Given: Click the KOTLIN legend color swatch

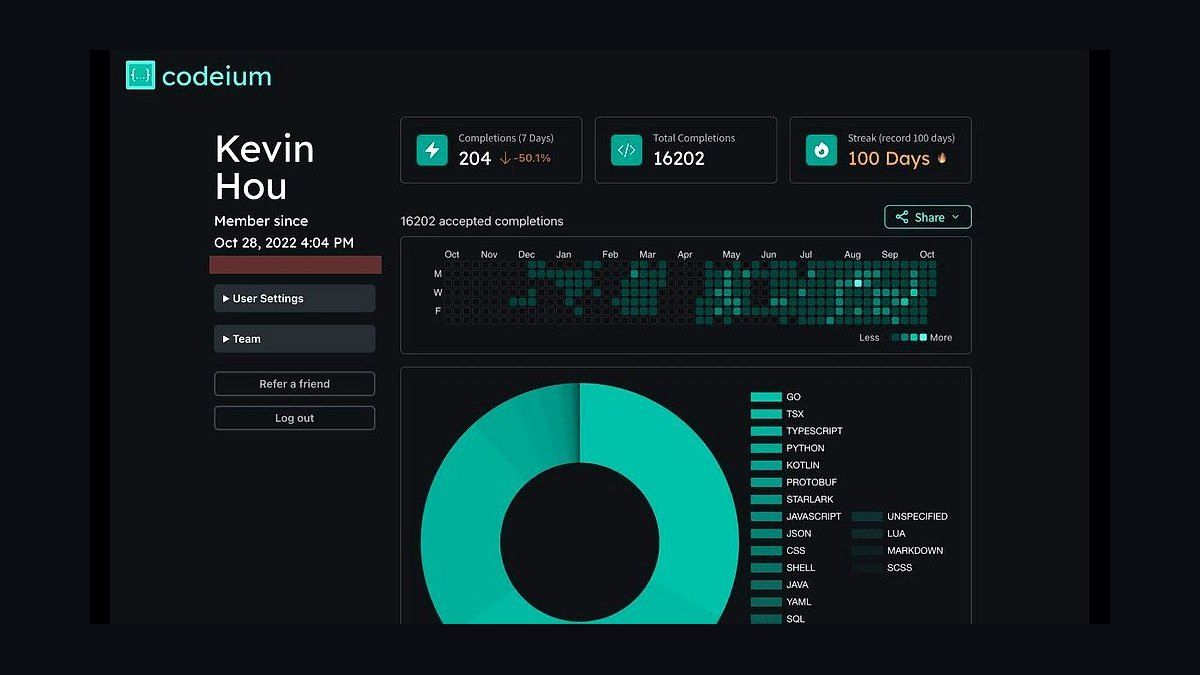Looking at the screenshot, I should tap(766, 465).
